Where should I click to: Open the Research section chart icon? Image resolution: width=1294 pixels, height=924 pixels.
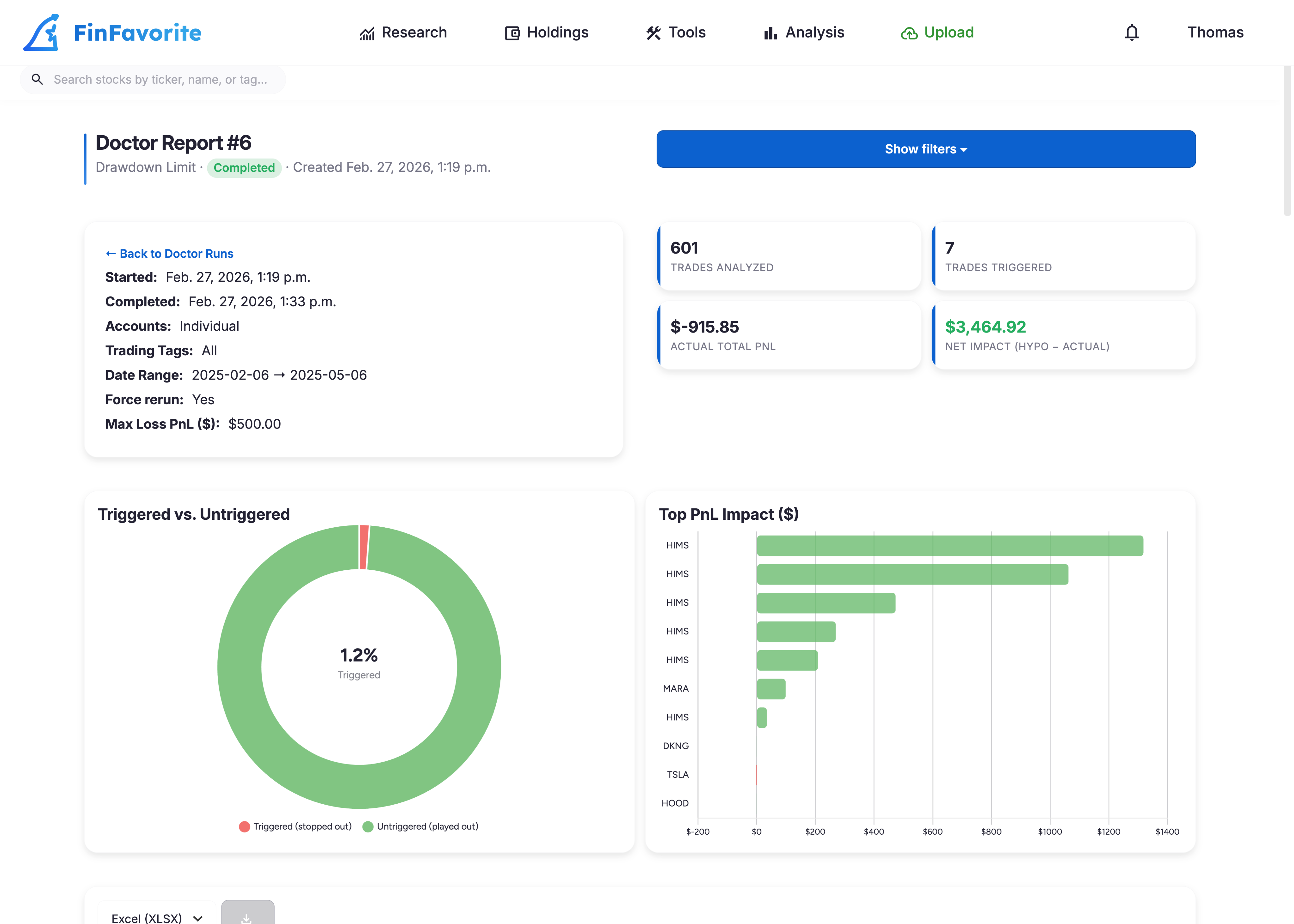(x=368, y=33)
